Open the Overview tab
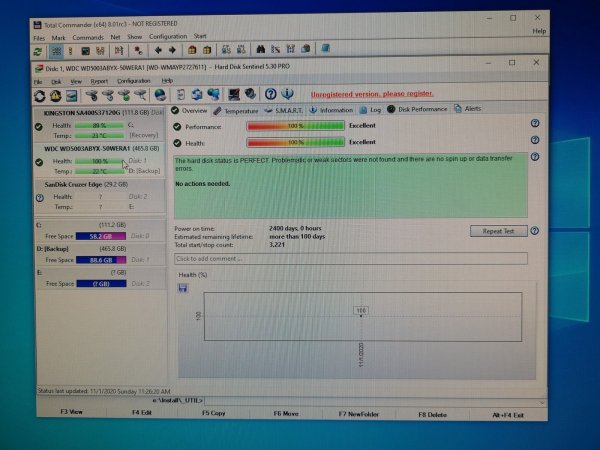 (x=189, y=111)
